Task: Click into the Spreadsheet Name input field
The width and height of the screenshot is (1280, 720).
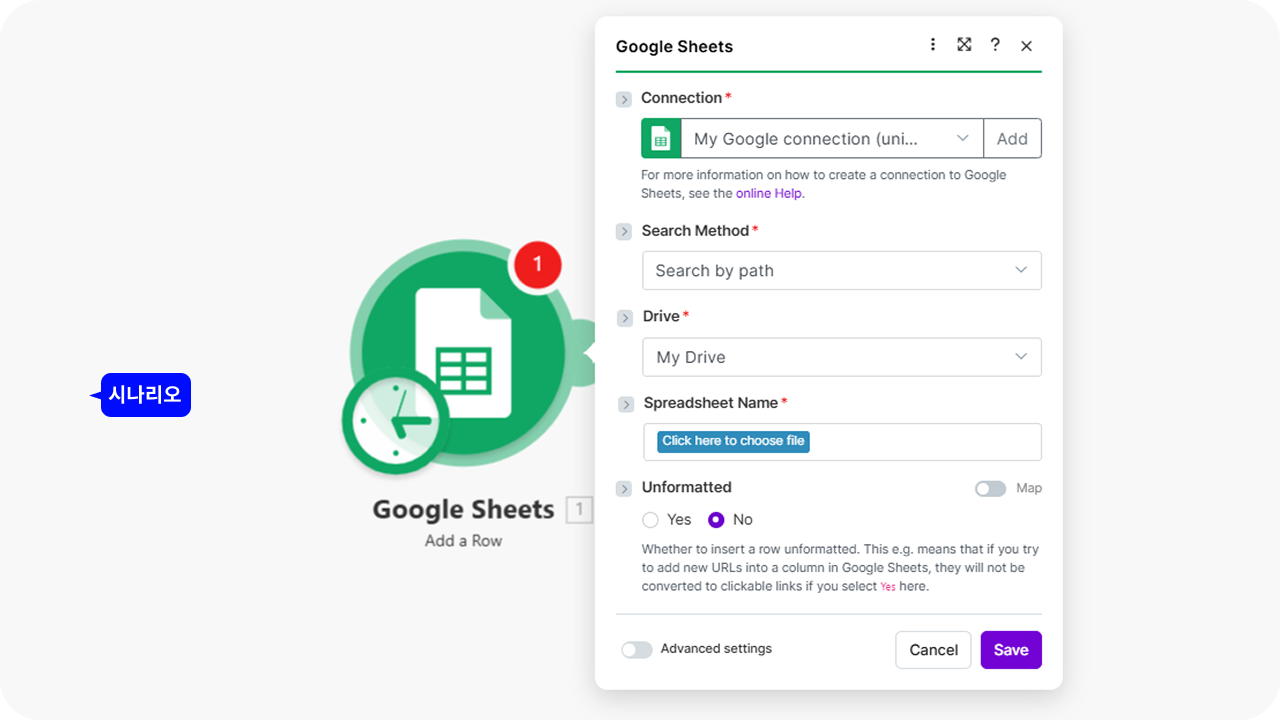Action: tap(842, 442)
